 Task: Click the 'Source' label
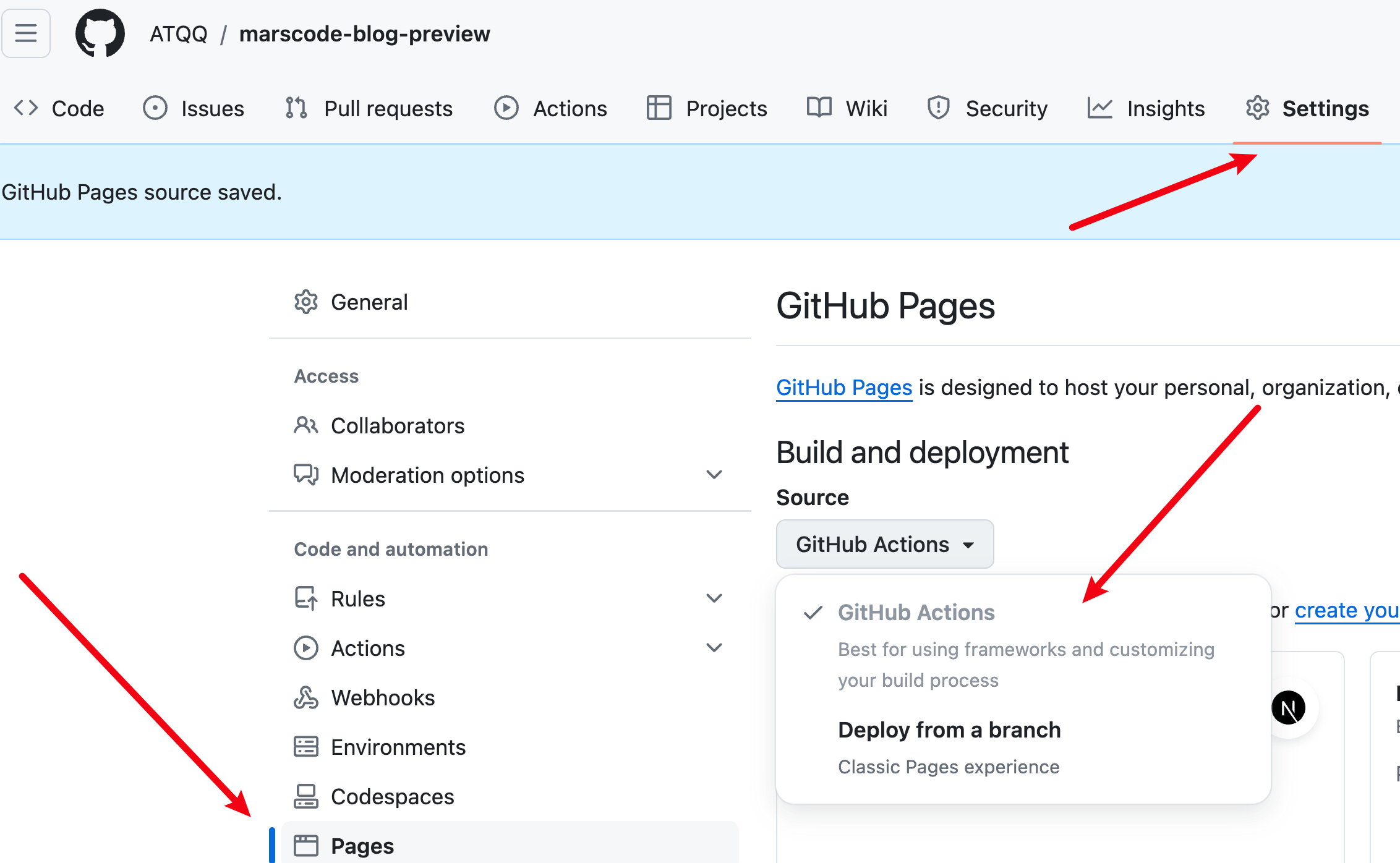click(x=813, y=498)
